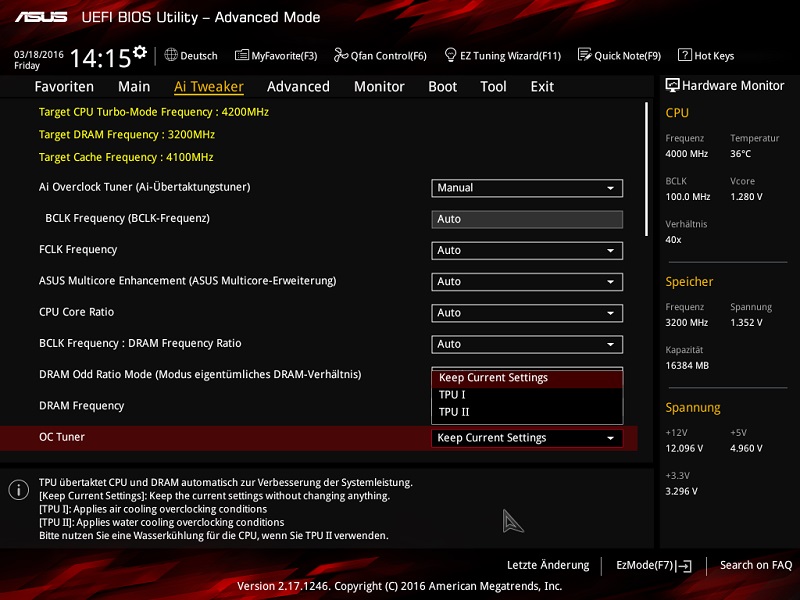Choose Keep Current Settings in popup list
800x600 pixels.
(527, 378)
